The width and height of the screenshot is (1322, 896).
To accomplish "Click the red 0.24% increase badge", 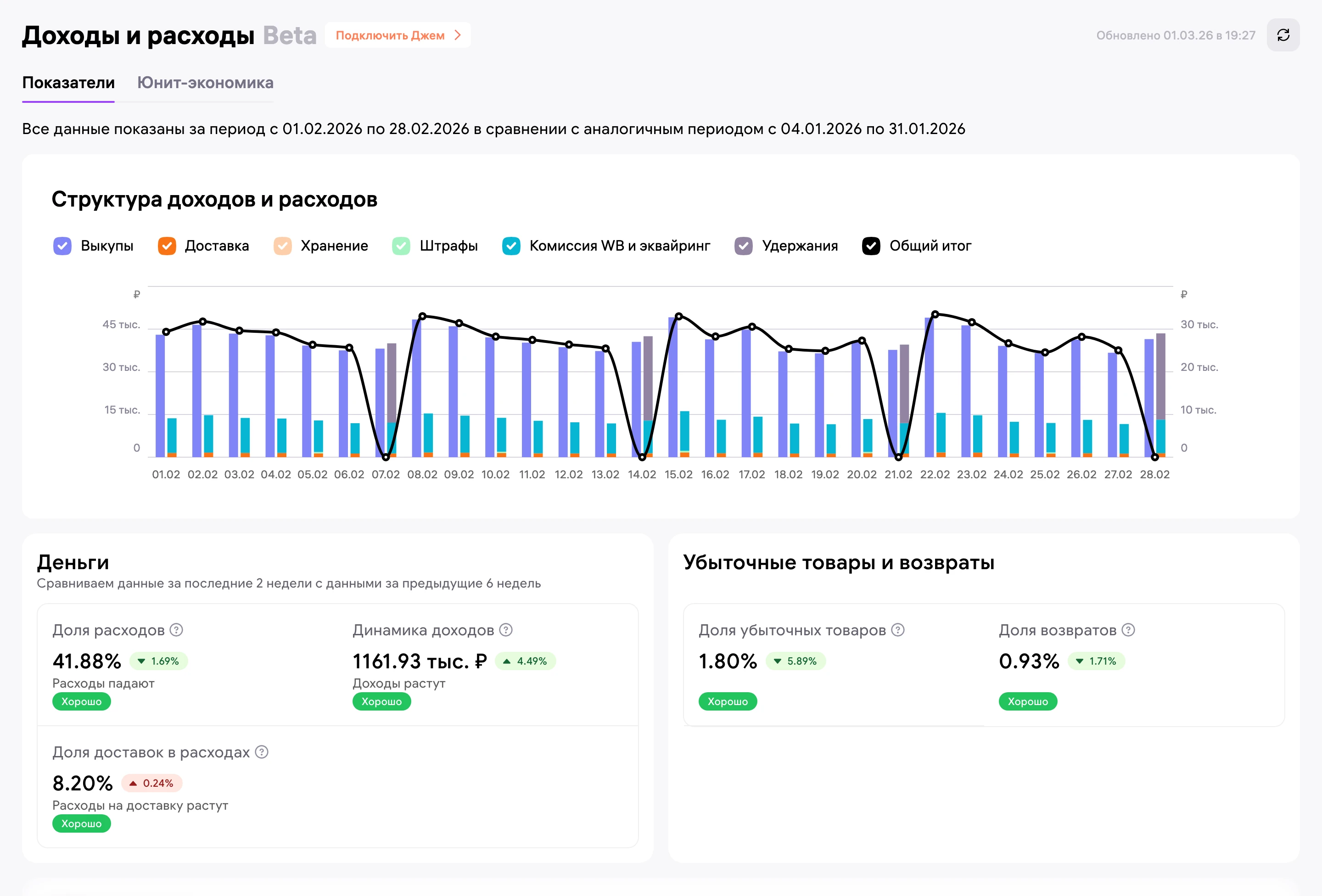I will pos(152,784).
